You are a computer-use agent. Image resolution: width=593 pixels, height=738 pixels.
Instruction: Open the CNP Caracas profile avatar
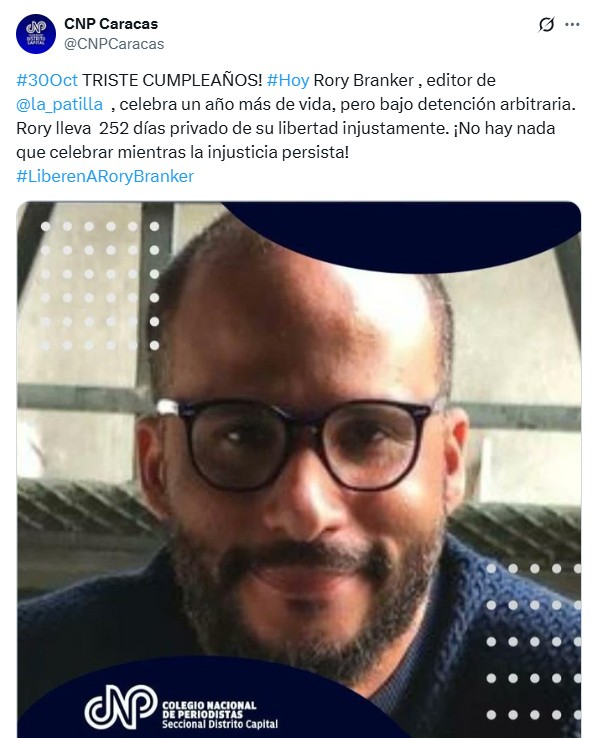(36, 33)
